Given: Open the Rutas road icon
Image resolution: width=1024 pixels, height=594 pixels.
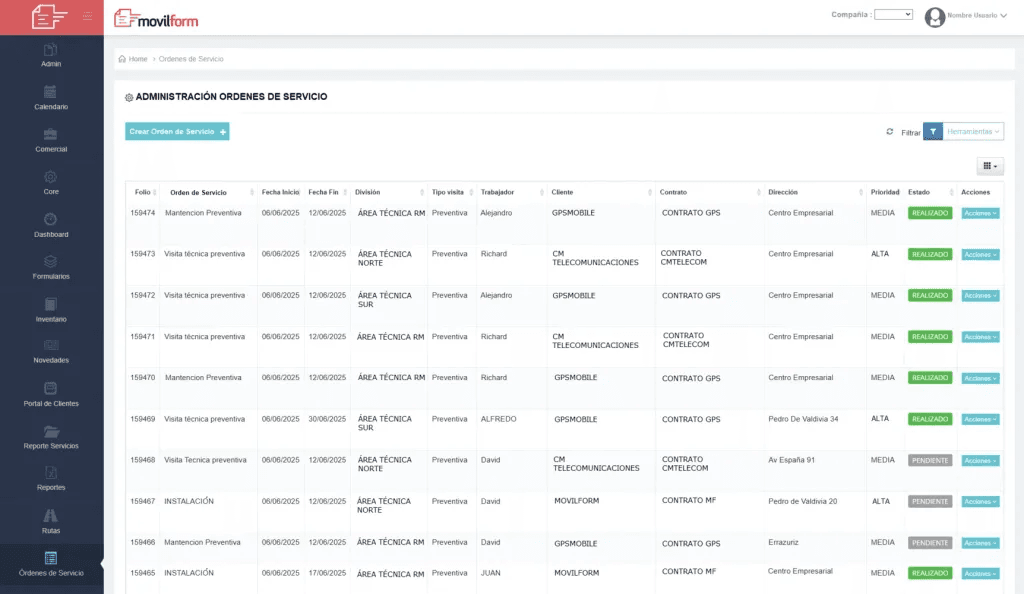Looking at the screenshot, I should coord(50,516).
